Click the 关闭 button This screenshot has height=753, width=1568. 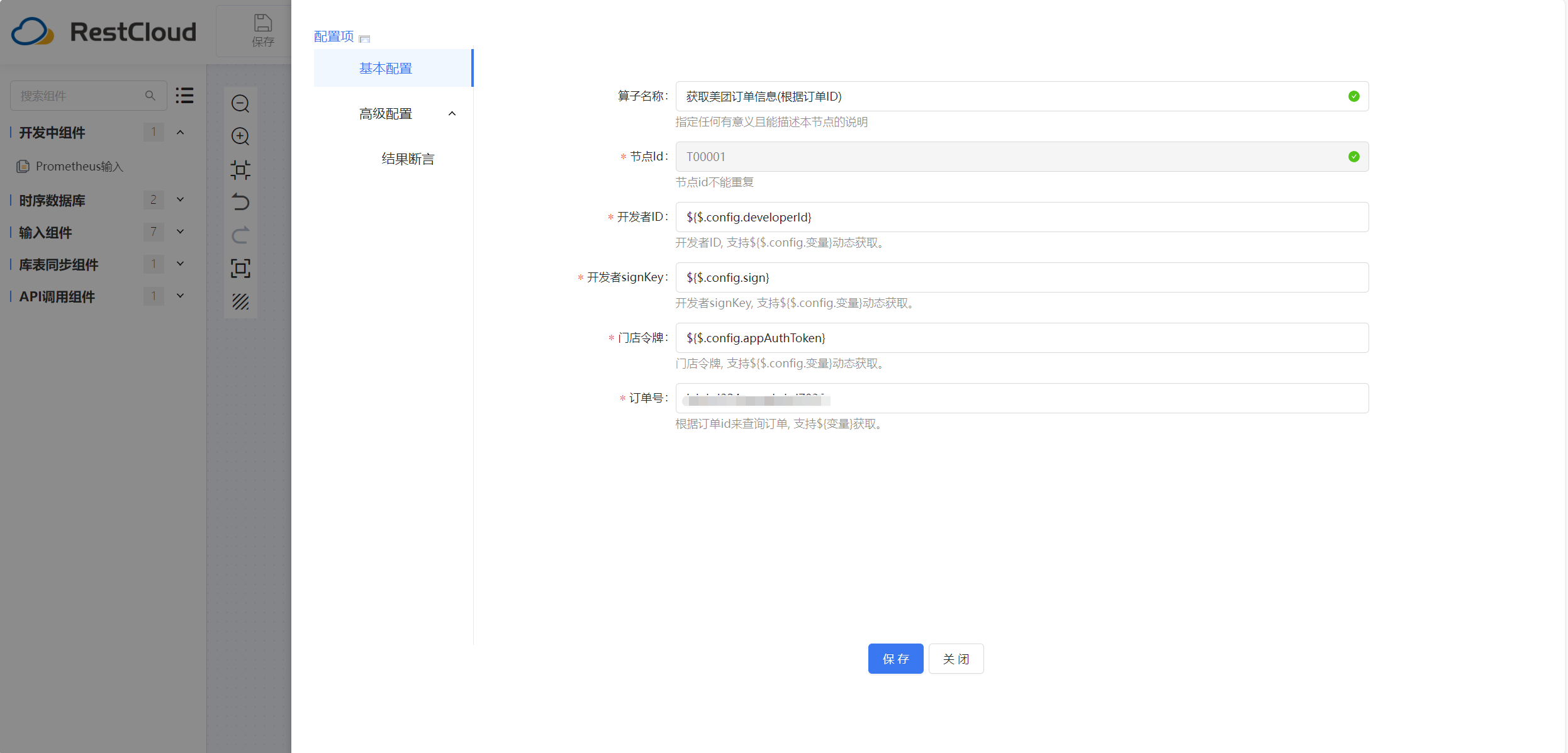(956, 659)
